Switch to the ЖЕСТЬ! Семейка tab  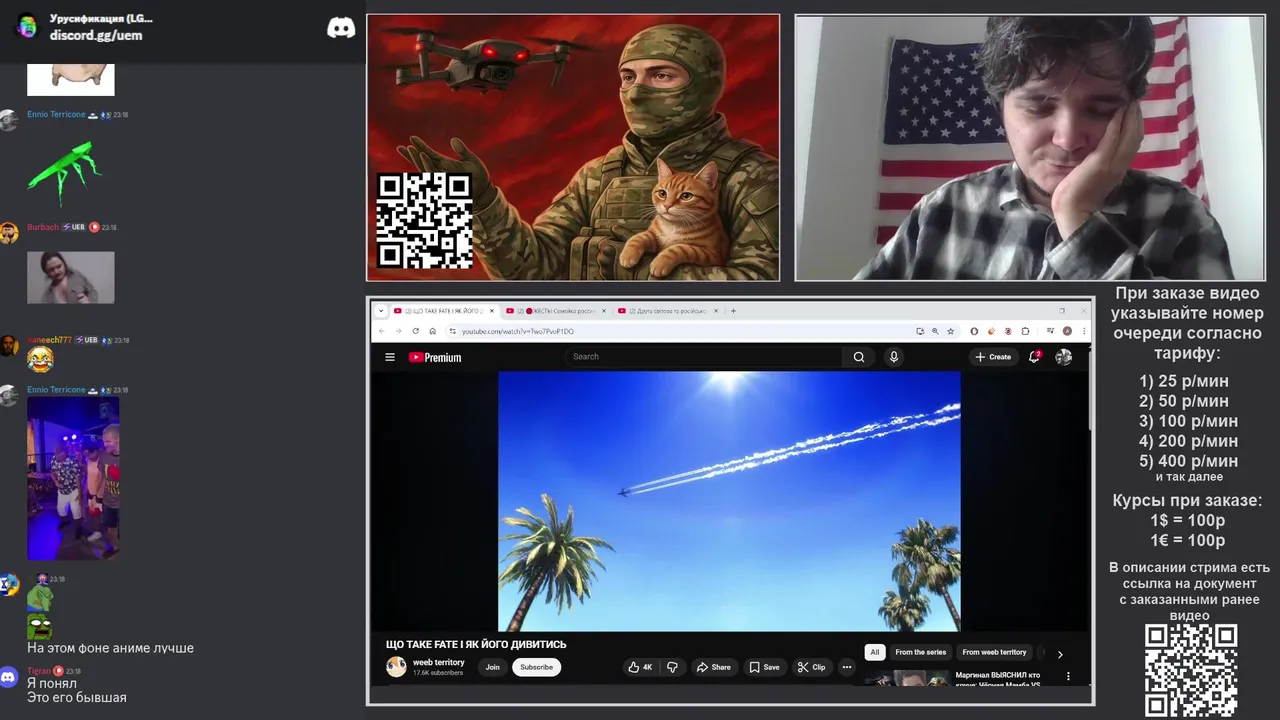(x=556, y=311)
